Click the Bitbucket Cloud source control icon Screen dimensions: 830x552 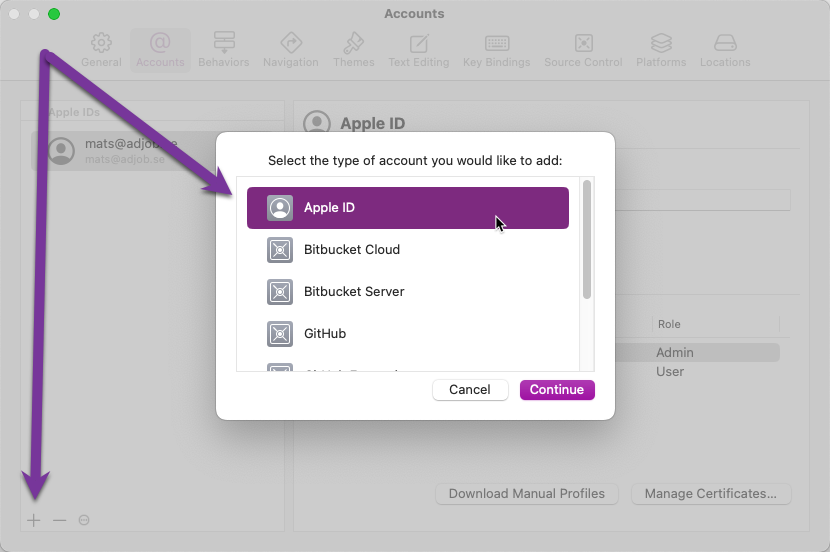[279, 250]
